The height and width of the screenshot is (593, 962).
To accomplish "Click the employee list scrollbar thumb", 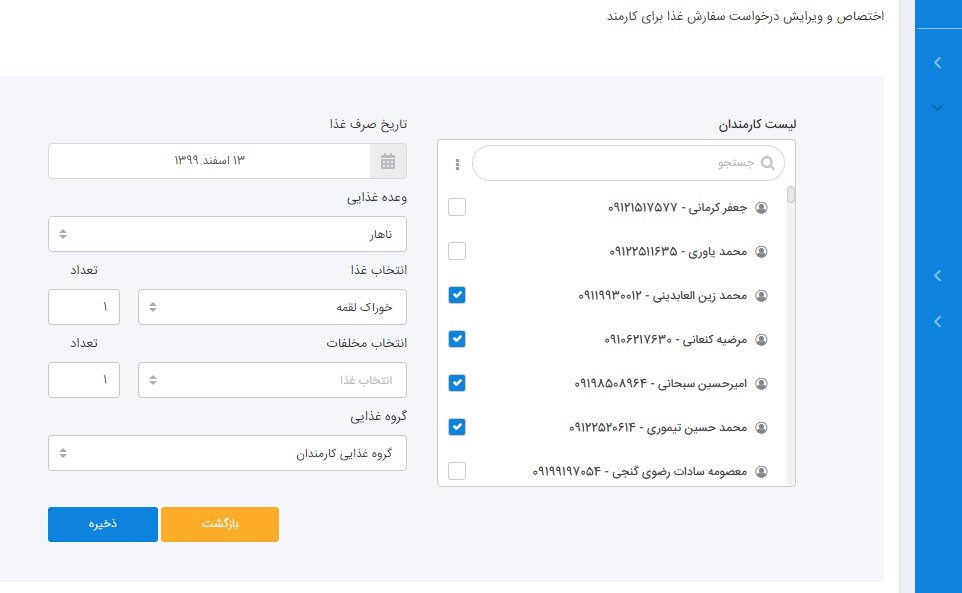I will click(791, 195).
